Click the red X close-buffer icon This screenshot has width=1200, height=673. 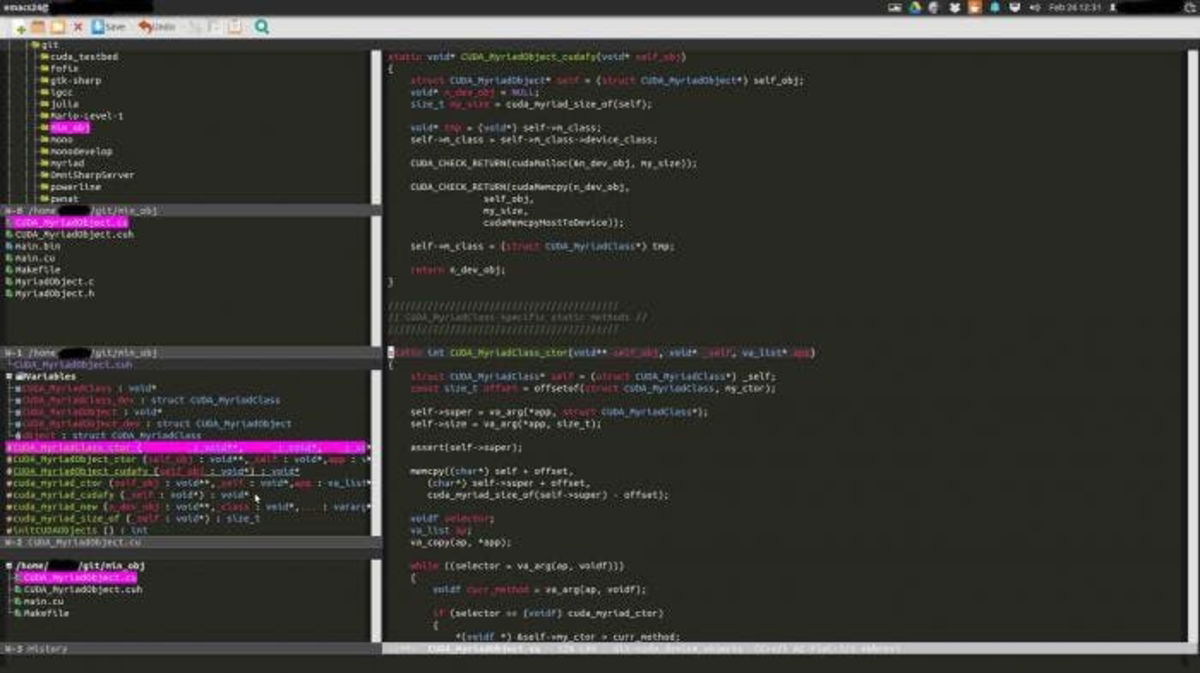point(78,27)
